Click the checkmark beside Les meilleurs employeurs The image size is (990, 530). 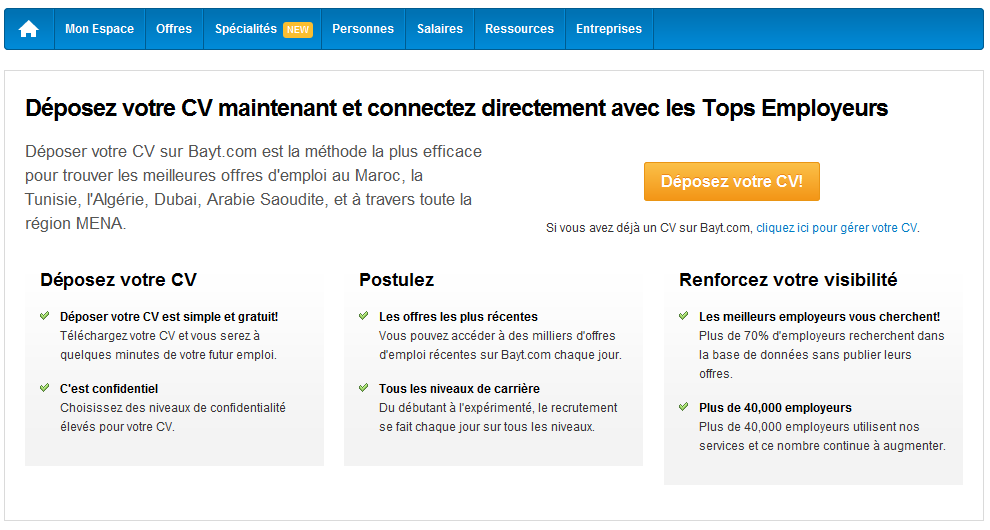[x=683, y=316]
